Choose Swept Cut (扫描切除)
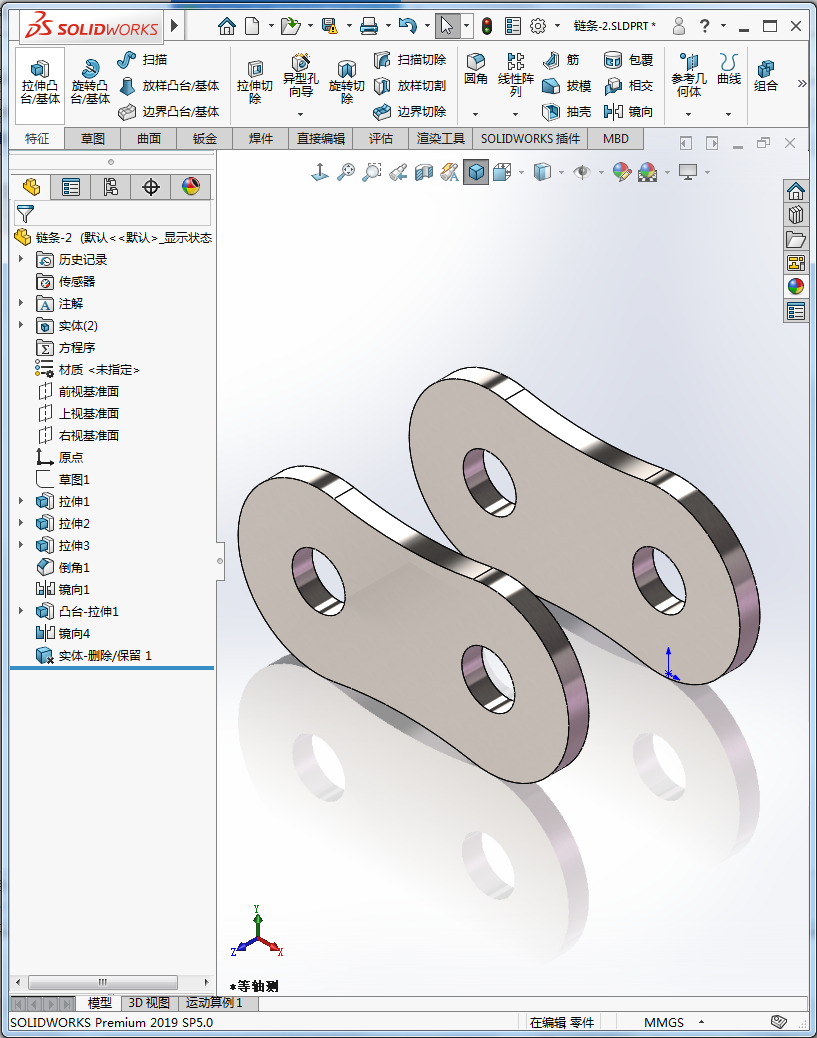 (x=410, y=60)
